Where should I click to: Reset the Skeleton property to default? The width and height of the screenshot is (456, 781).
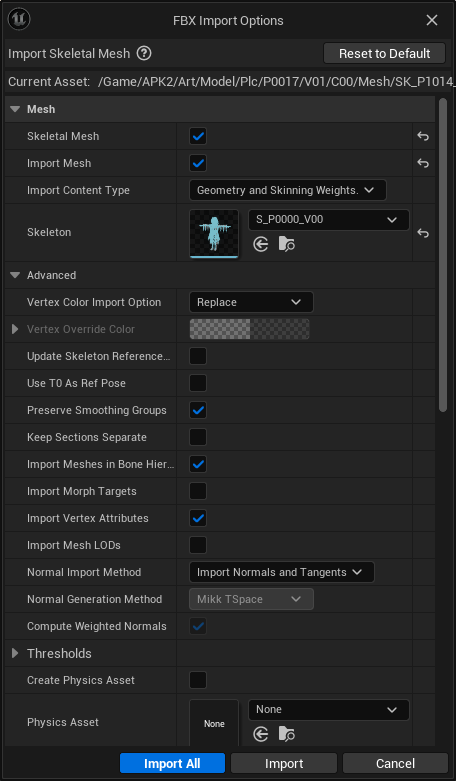pos(423,233)
